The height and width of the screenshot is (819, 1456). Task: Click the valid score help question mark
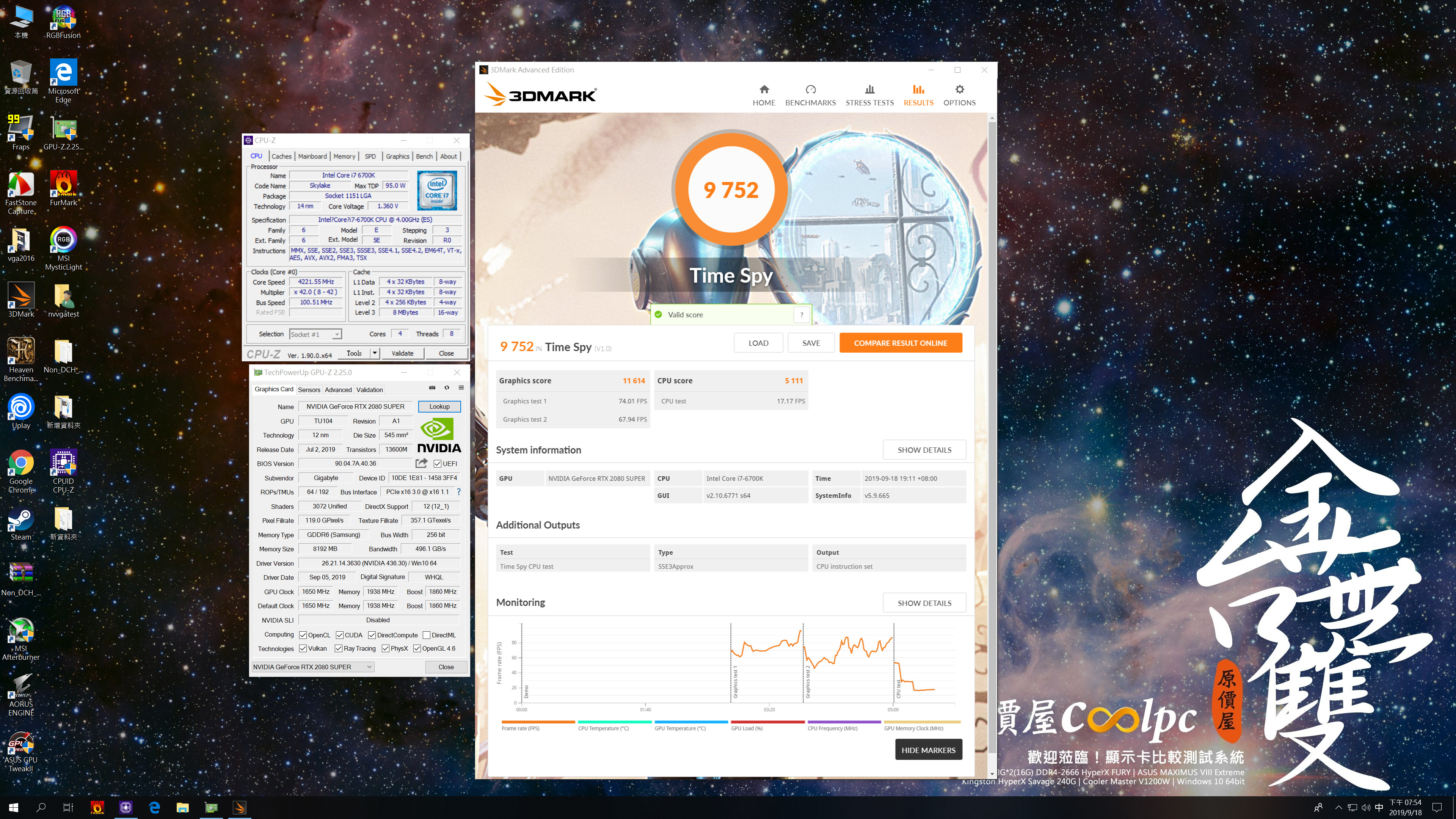[x=802, y=315]
